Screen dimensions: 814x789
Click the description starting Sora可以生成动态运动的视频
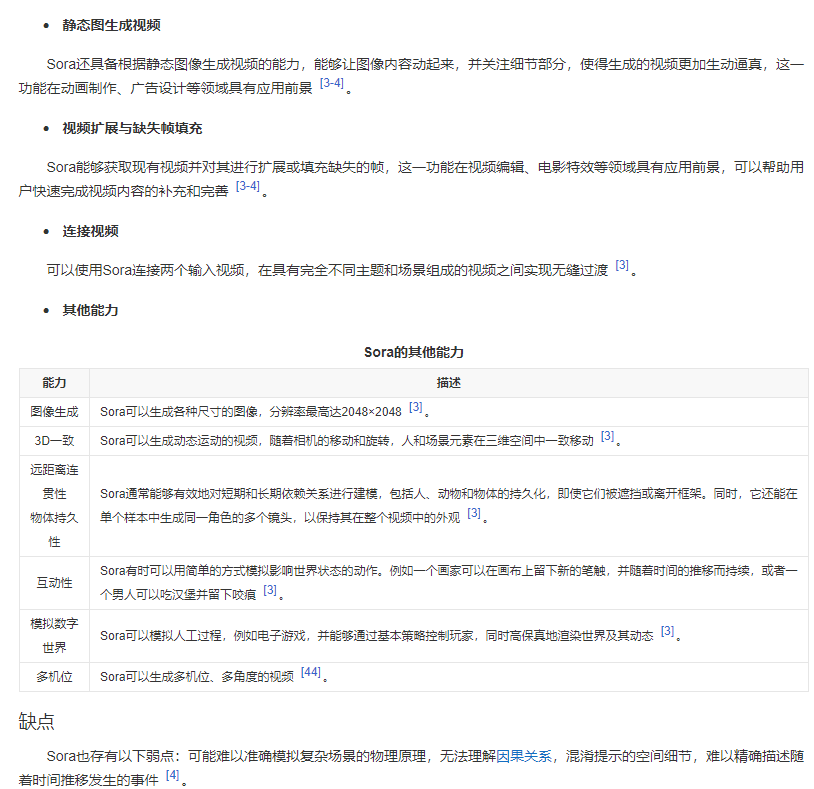coord(347,441)
